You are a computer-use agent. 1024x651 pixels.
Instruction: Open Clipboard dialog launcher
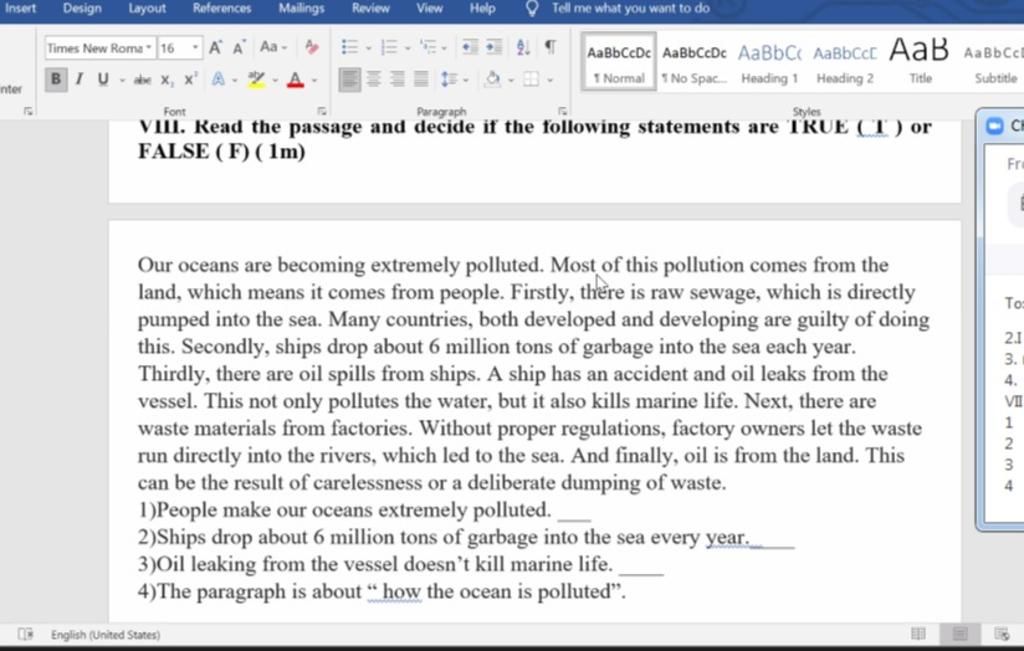pos(27,111)
